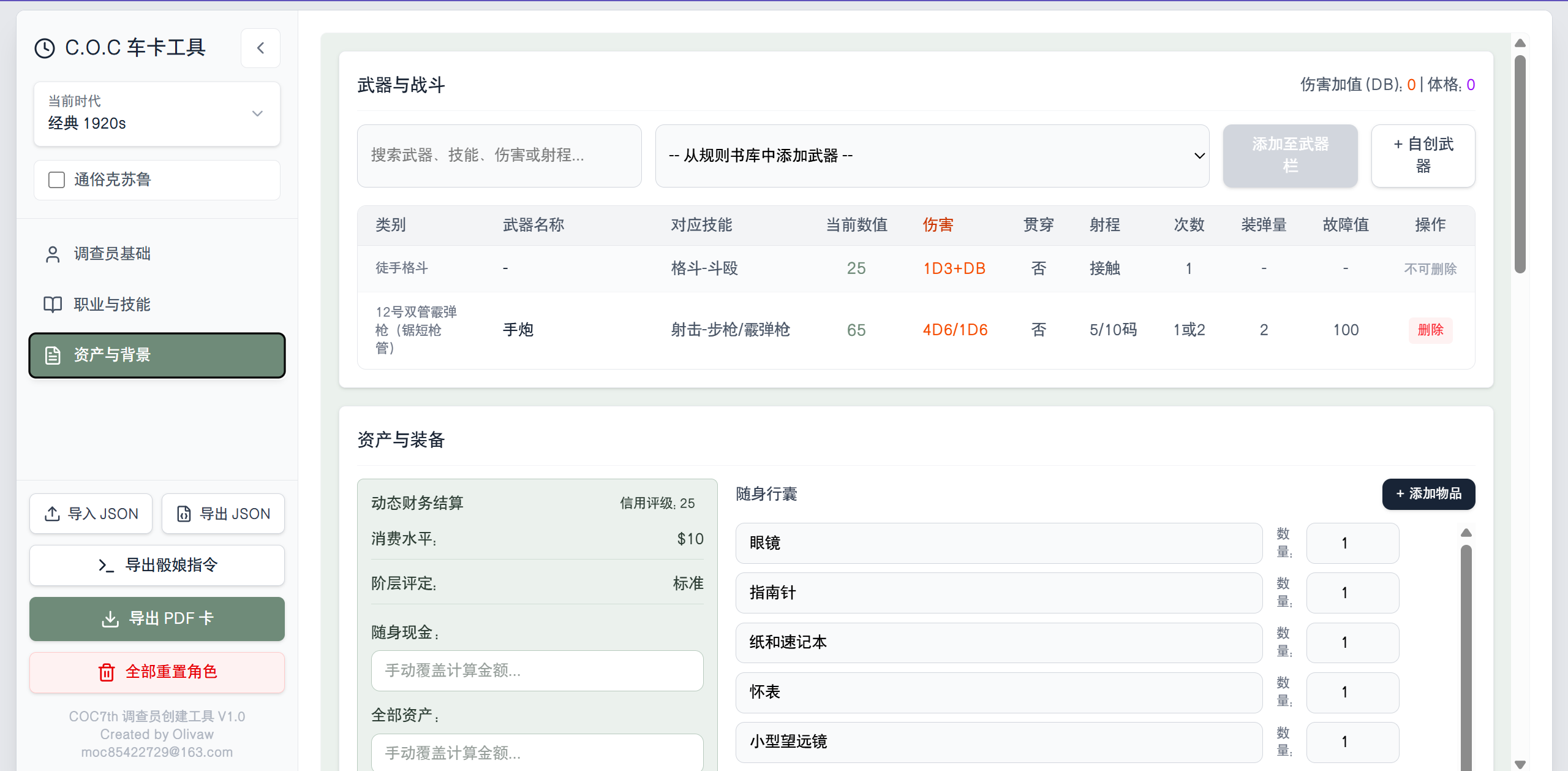This screenshot has width=1568, height=771.
Task: Click the 消费水平 value $10
Action: click(690, 539)
